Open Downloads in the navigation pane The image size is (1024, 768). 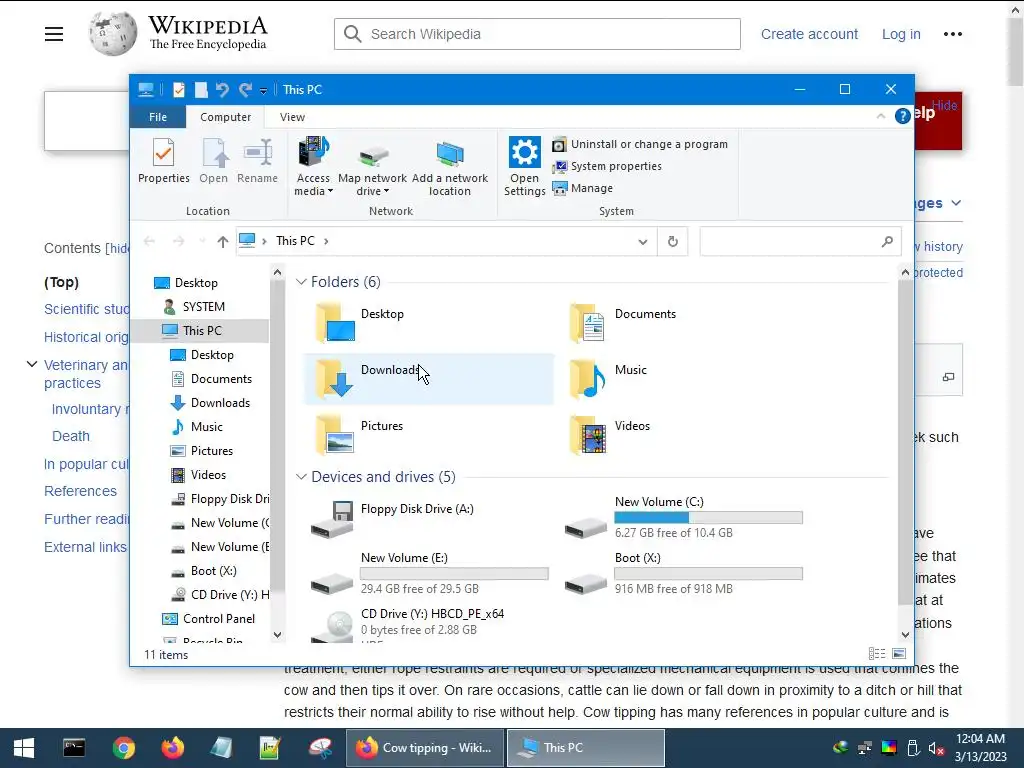click(x=221, y=403)
